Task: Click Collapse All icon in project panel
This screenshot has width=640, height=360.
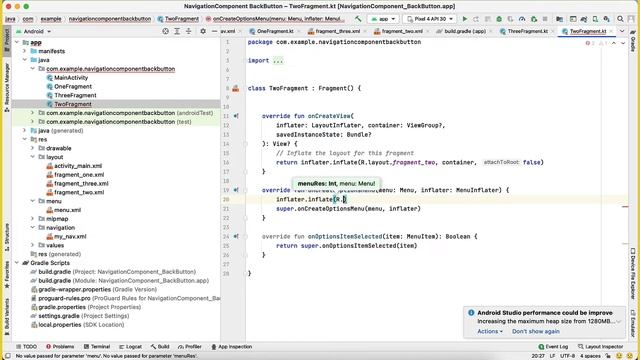Action: pyautogui.click(x=188, y=31)
